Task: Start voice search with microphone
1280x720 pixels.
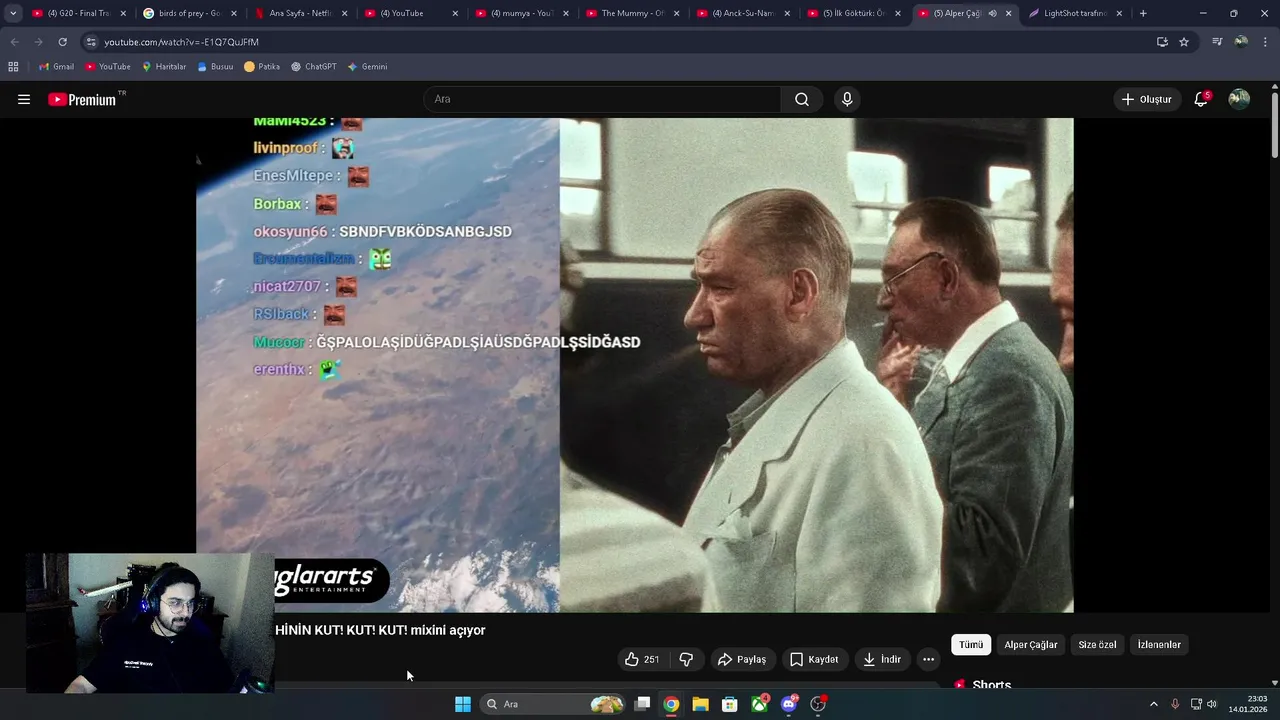Action: (847, 99)
